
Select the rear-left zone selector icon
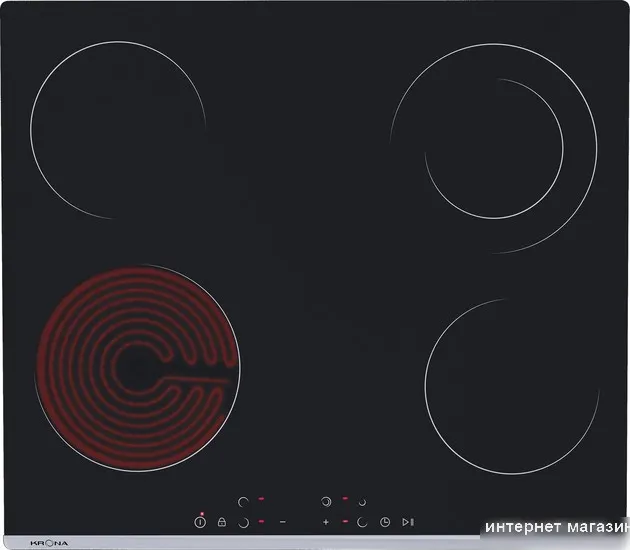tap(243, 502)
